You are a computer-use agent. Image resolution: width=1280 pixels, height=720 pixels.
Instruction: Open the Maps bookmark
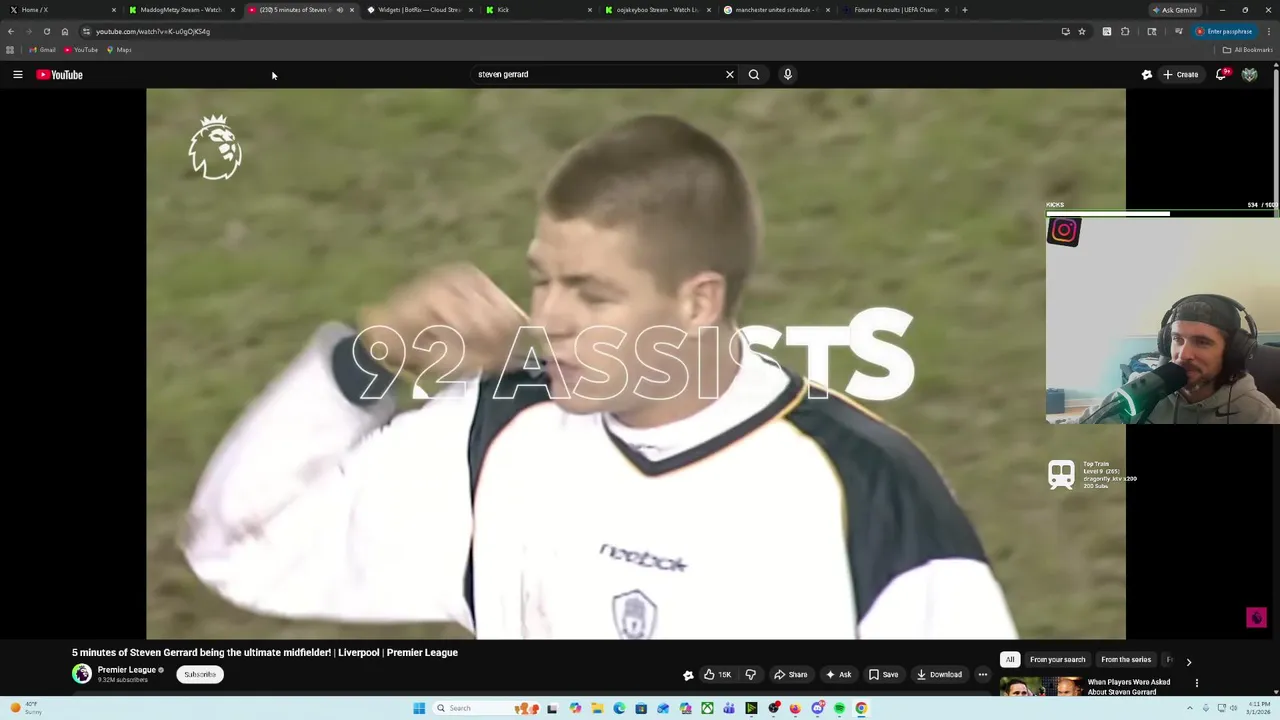pos(119,50)
